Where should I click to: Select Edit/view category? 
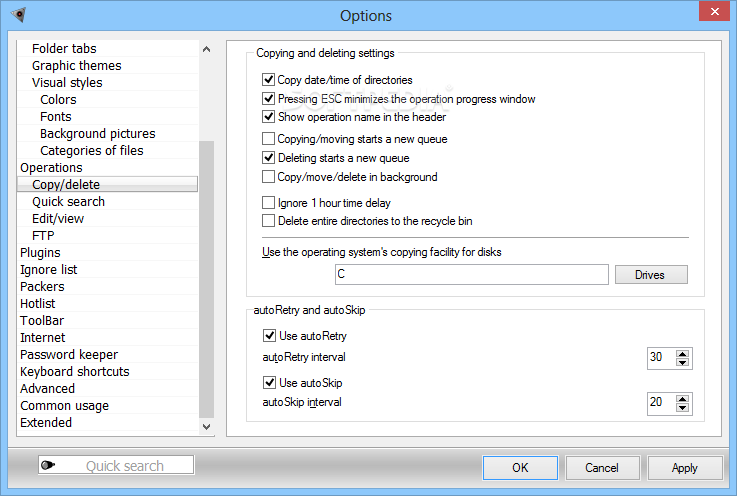pos(58,219)
